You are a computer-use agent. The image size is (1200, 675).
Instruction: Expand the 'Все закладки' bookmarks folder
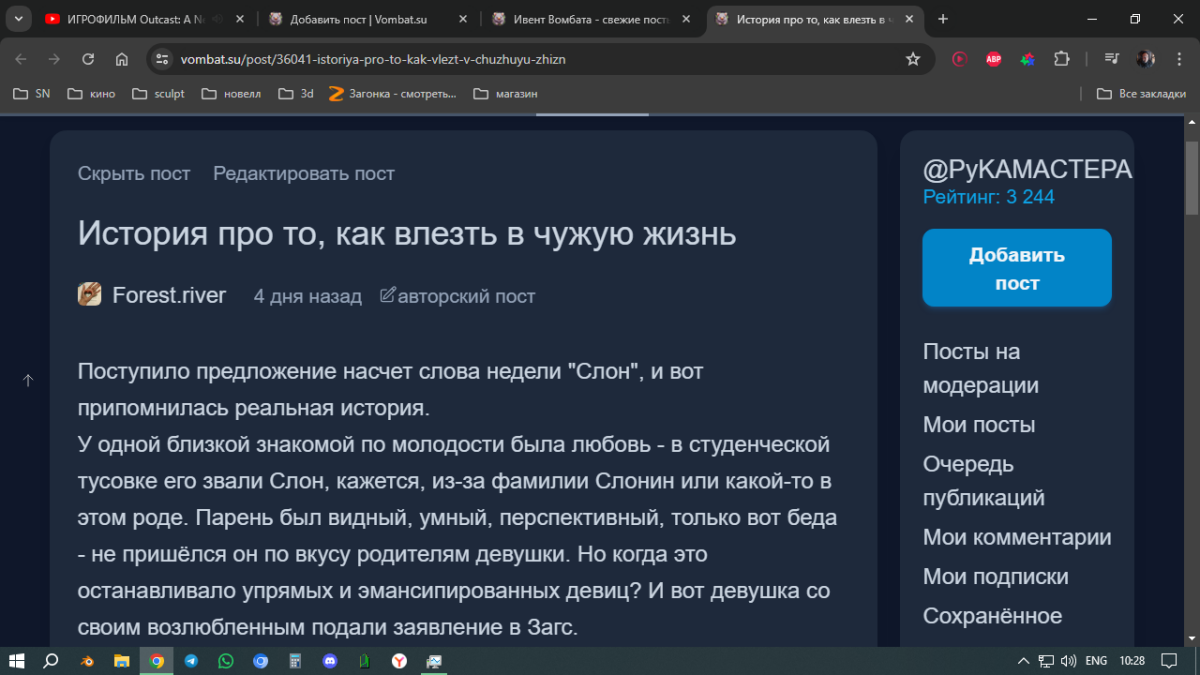pyautogui.click(x=1141, y=94)
